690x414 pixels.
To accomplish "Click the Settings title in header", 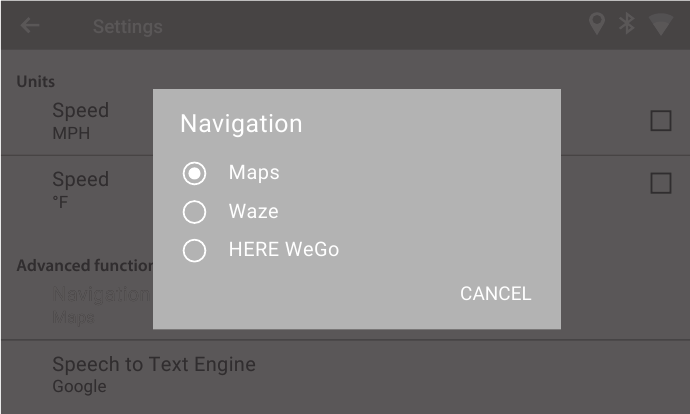I will (x=127, y=27).
